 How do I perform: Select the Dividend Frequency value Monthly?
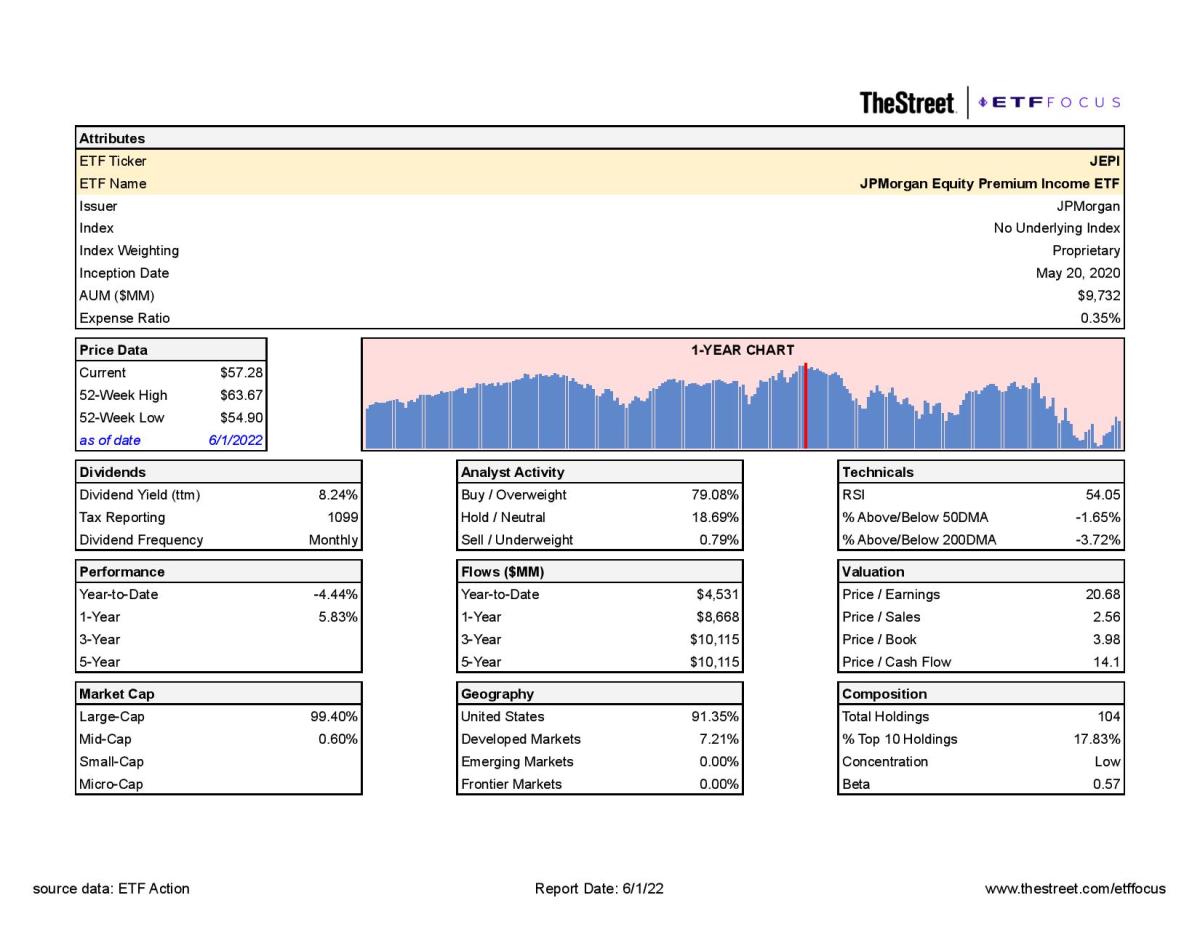coord(334,540)
